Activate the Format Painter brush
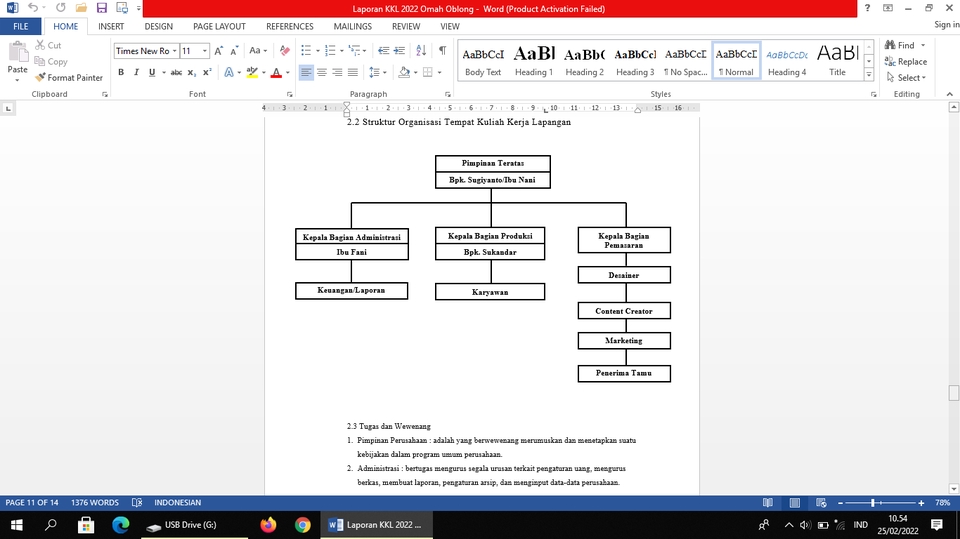 pos(69,78)
